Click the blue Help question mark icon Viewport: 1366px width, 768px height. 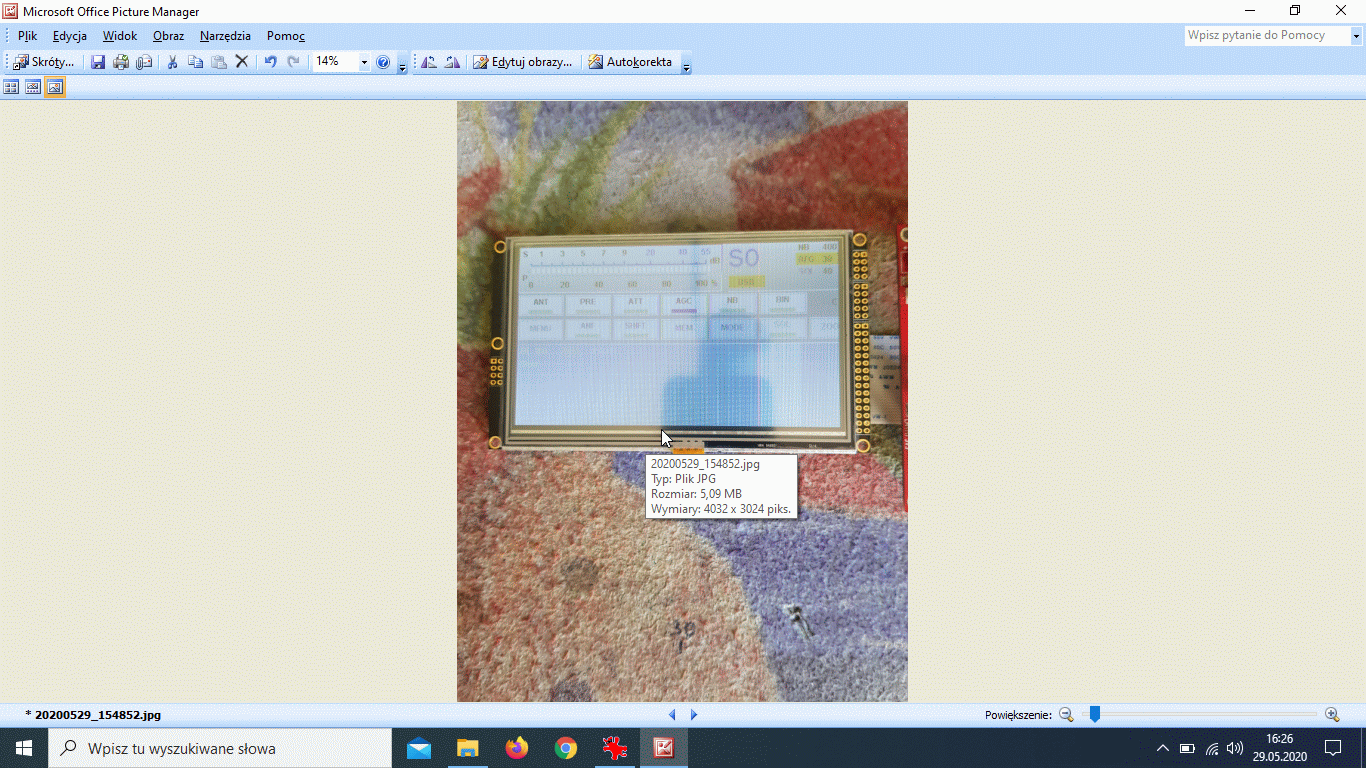[383, 62]
